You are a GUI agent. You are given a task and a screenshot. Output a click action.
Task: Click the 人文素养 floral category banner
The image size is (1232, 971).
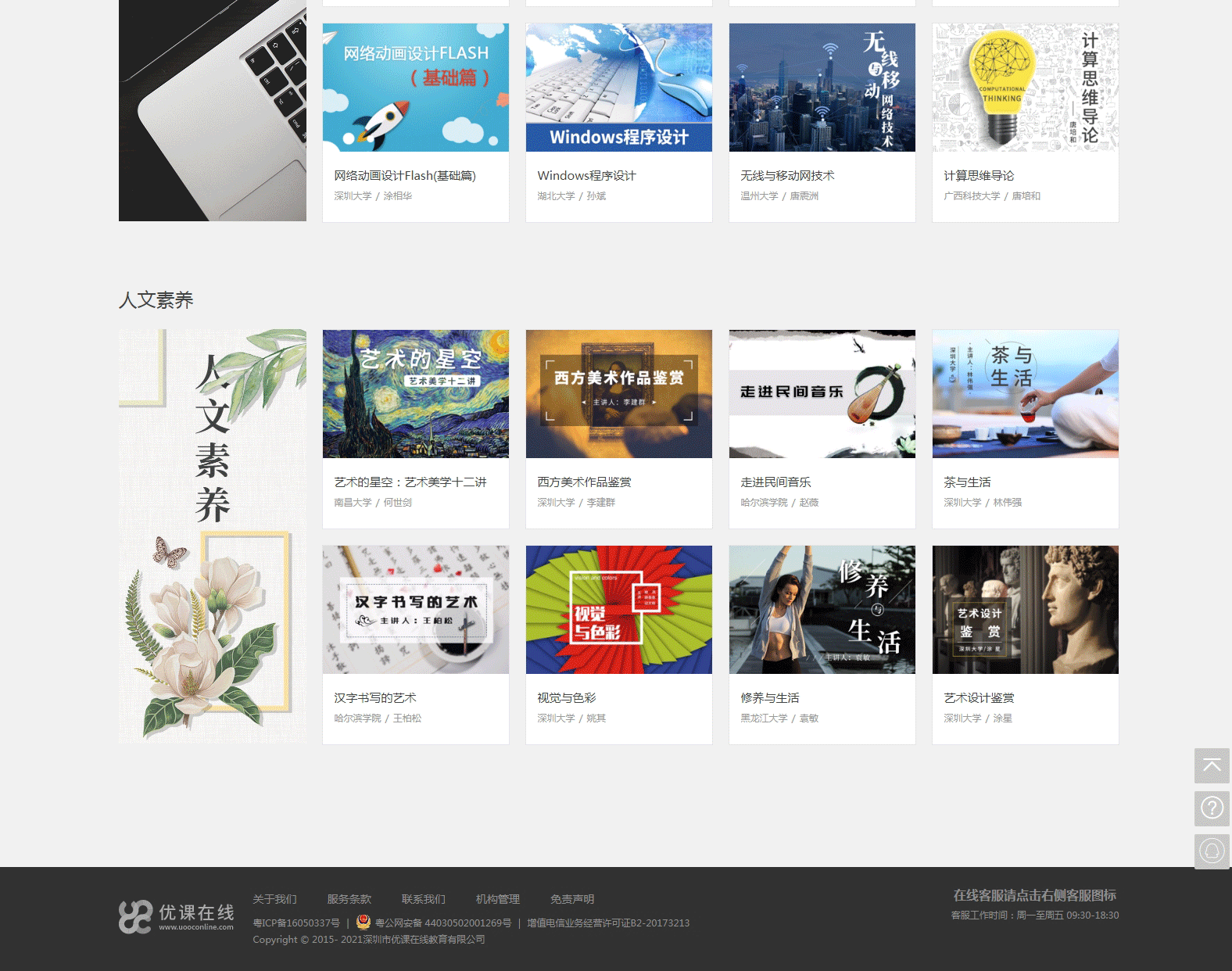(212, 536)
